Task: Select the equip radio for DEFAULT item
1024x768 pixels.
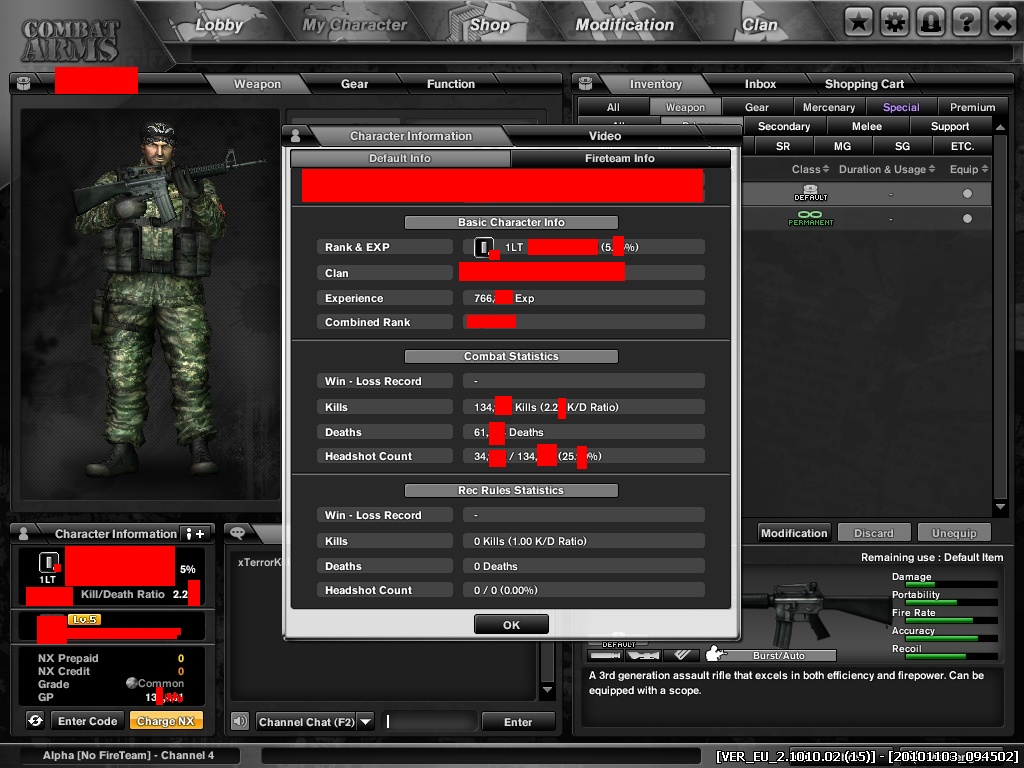Action: (967, 193)
